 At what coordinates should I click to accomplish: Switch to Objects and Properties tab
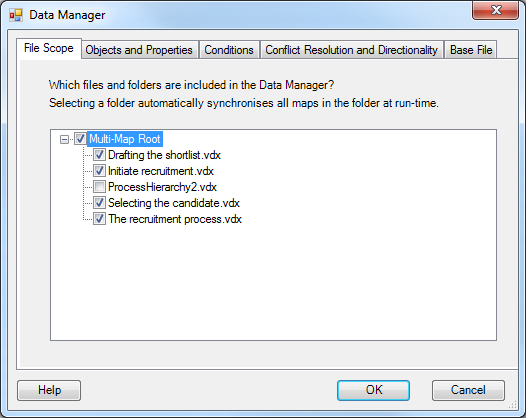(139, 50)
